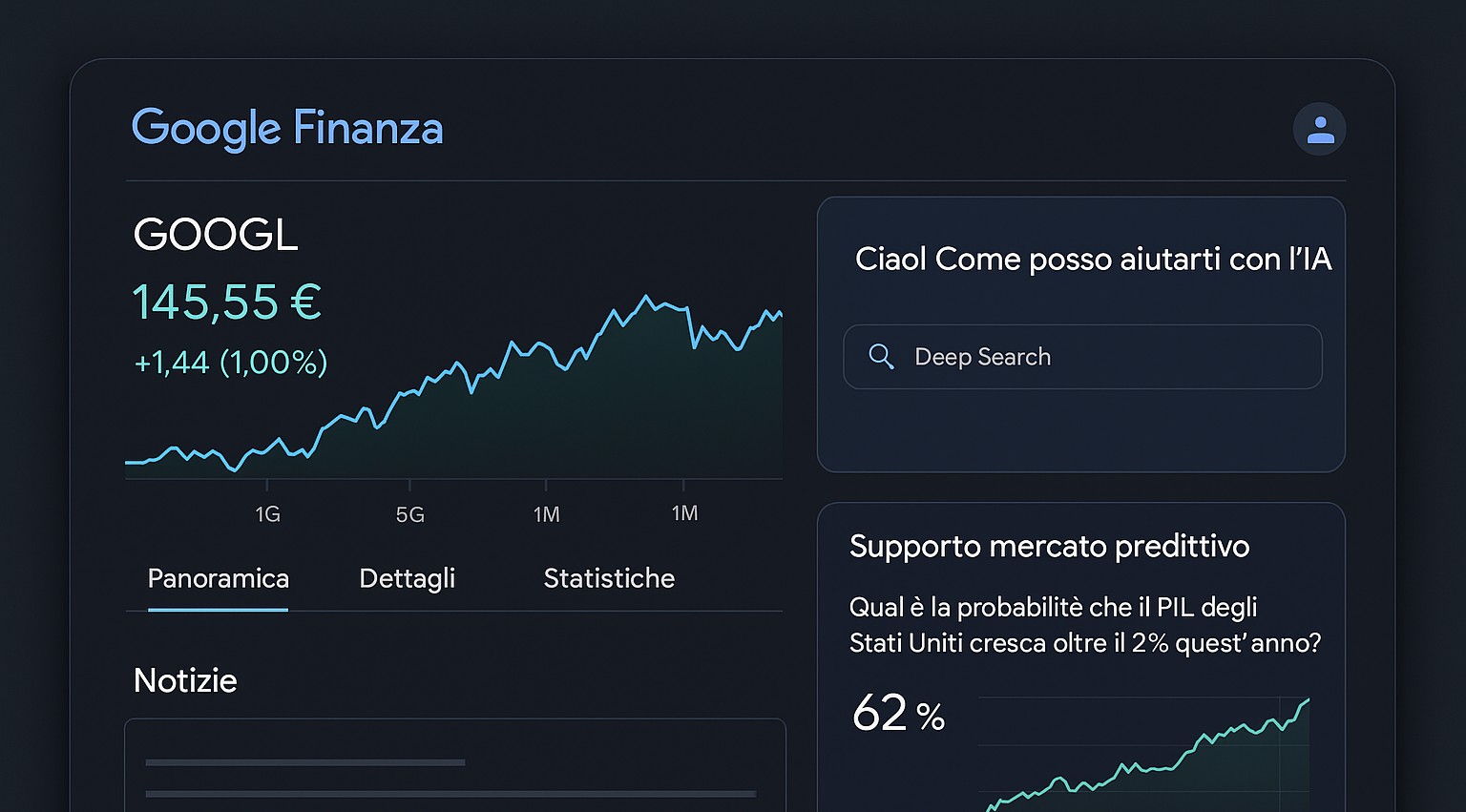Switch to the Panoramica tab
This screenshot has height=812, width=1466.
coord(218,578)
